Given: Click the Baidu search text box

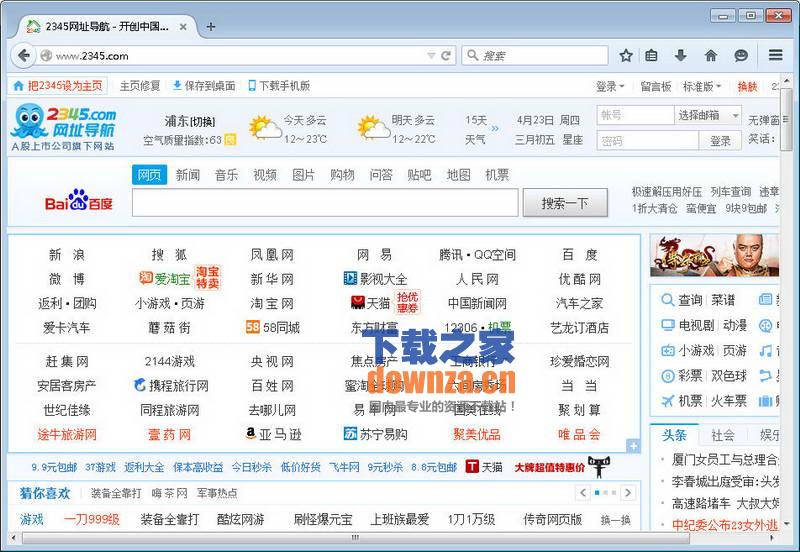Looking at the screenshot, I should 325,203.
